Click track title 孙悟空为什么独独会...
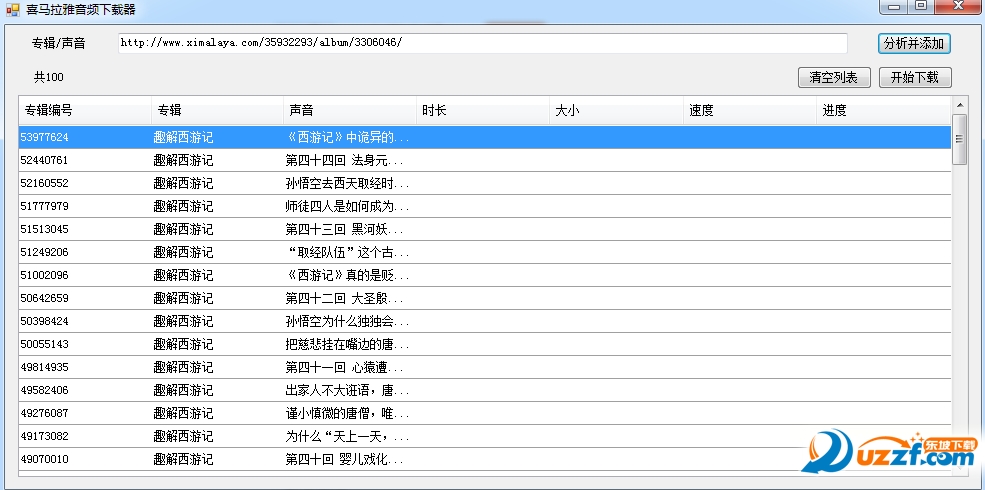 tap(347, 321)
